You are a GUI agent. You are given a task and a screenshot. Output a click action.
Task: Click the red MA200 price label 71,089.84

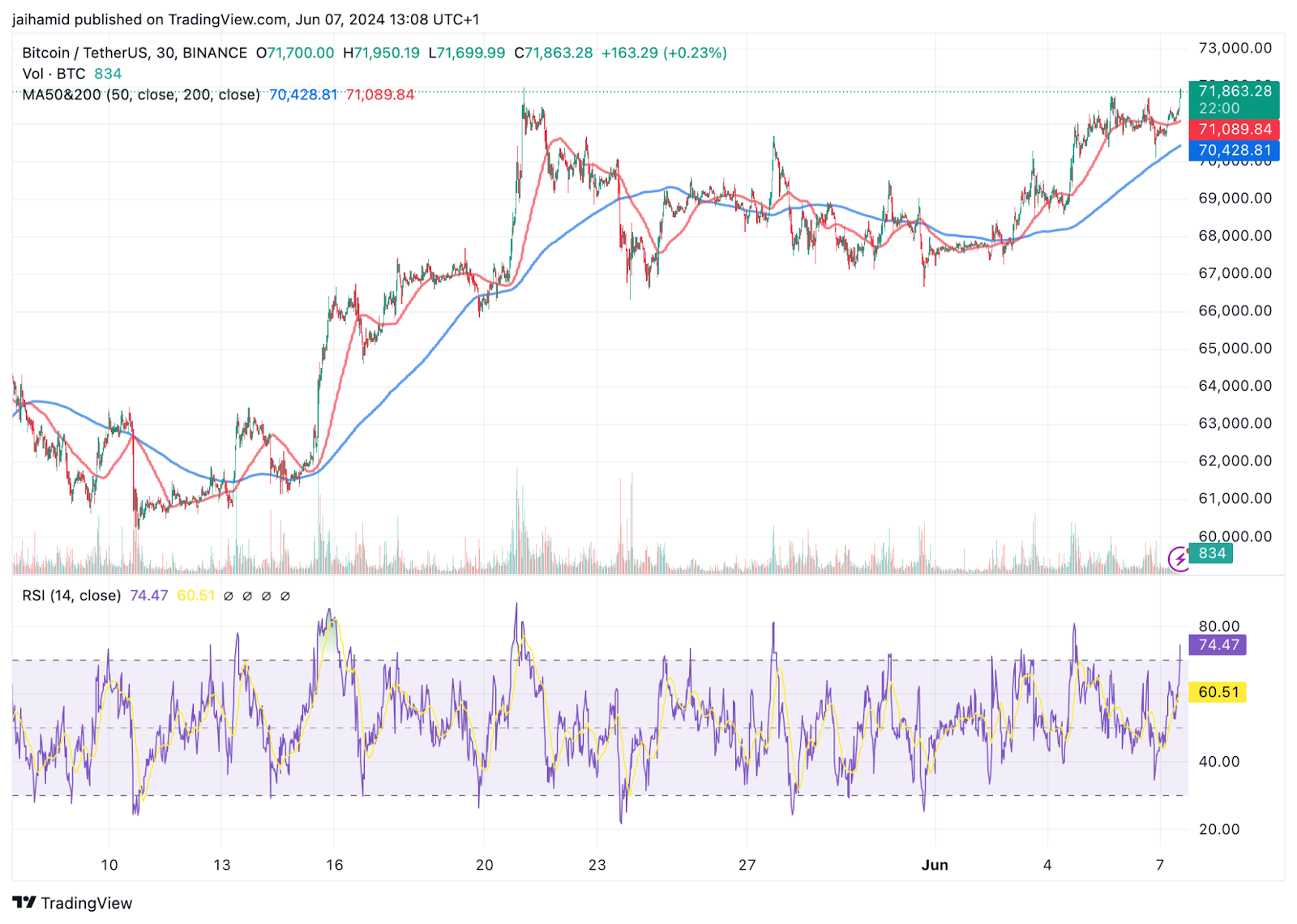pos(1234,130)
